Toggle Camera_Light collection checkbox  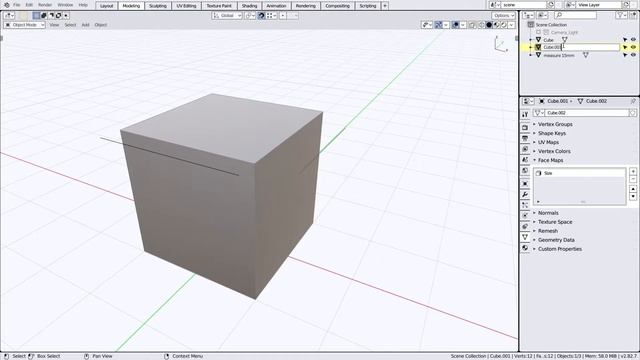tap(538, 32)
